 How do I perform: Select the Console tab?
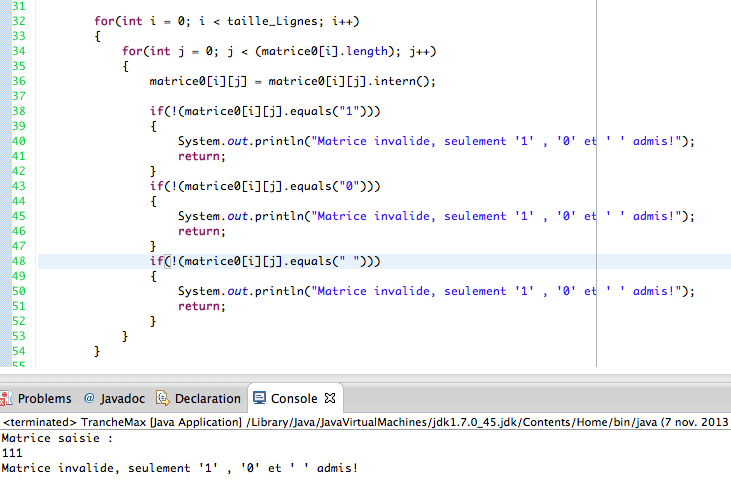[293, 398]
